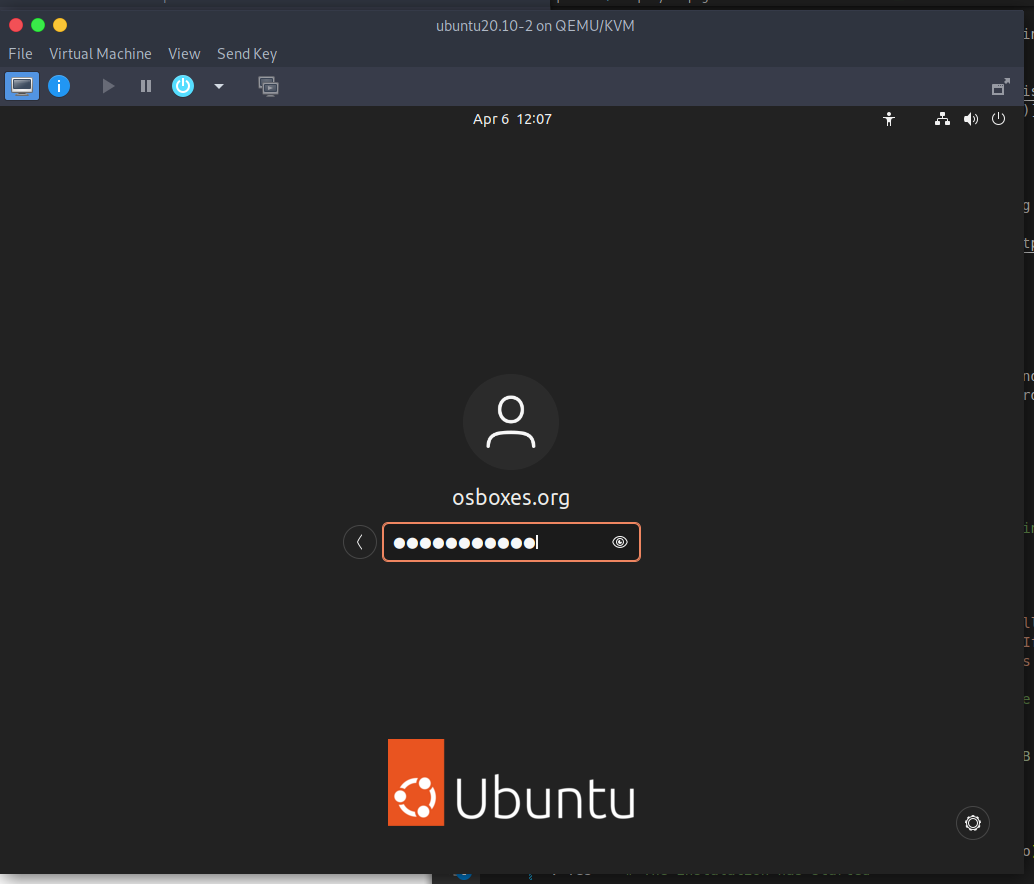Click the green window control button

(x=38, y=25)
